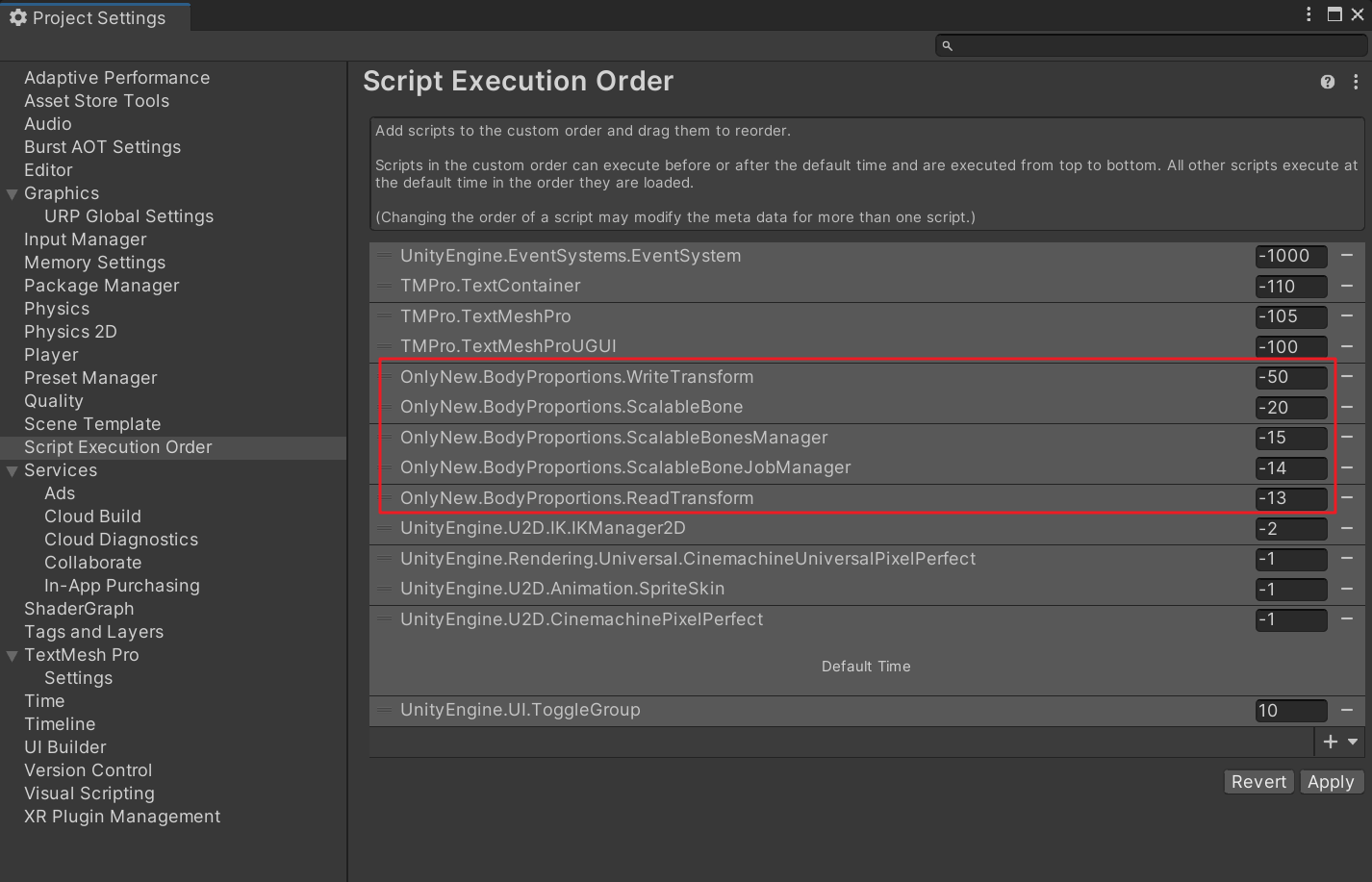Click the settings search field
The width and height of the screenshot is (1372, 882).
pyautogui.click(x=1151, y=45)
